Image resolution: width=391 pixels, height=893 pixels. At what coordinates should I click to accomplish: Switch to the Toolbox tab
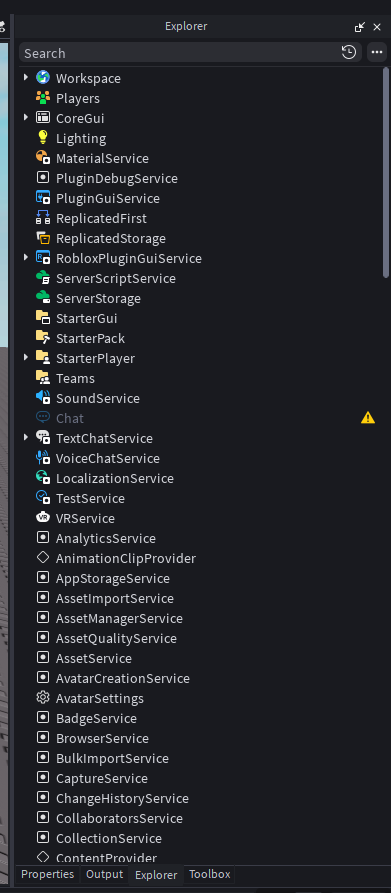[x=209, y=874]
